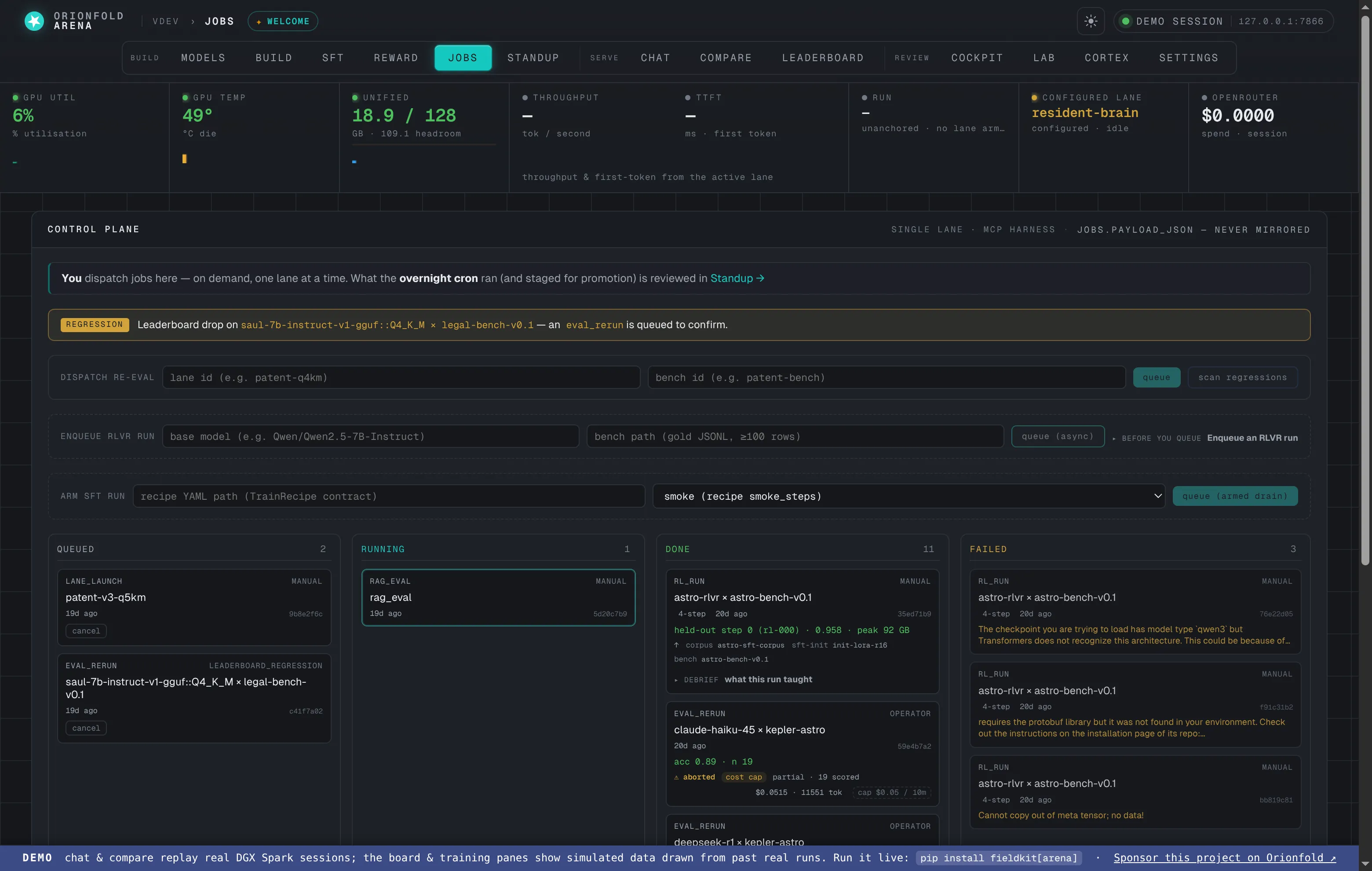Expand the 'Enqueue an RLVR run' disclosure
This screenshot has height=871, width=1372.
[1204, 438]
